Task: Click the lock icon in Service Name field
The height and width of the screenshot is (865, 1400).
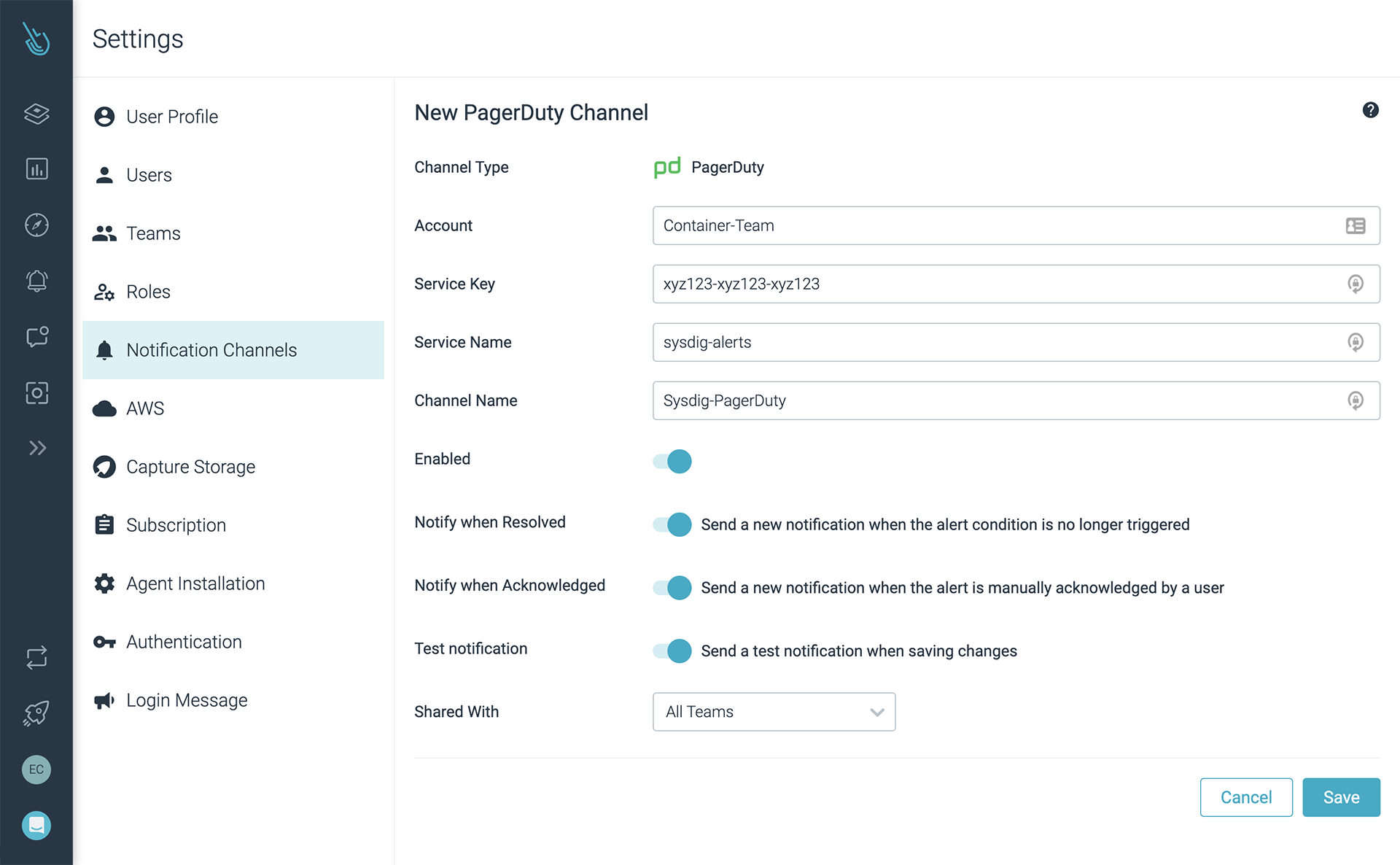Action: coord(1356,342)
